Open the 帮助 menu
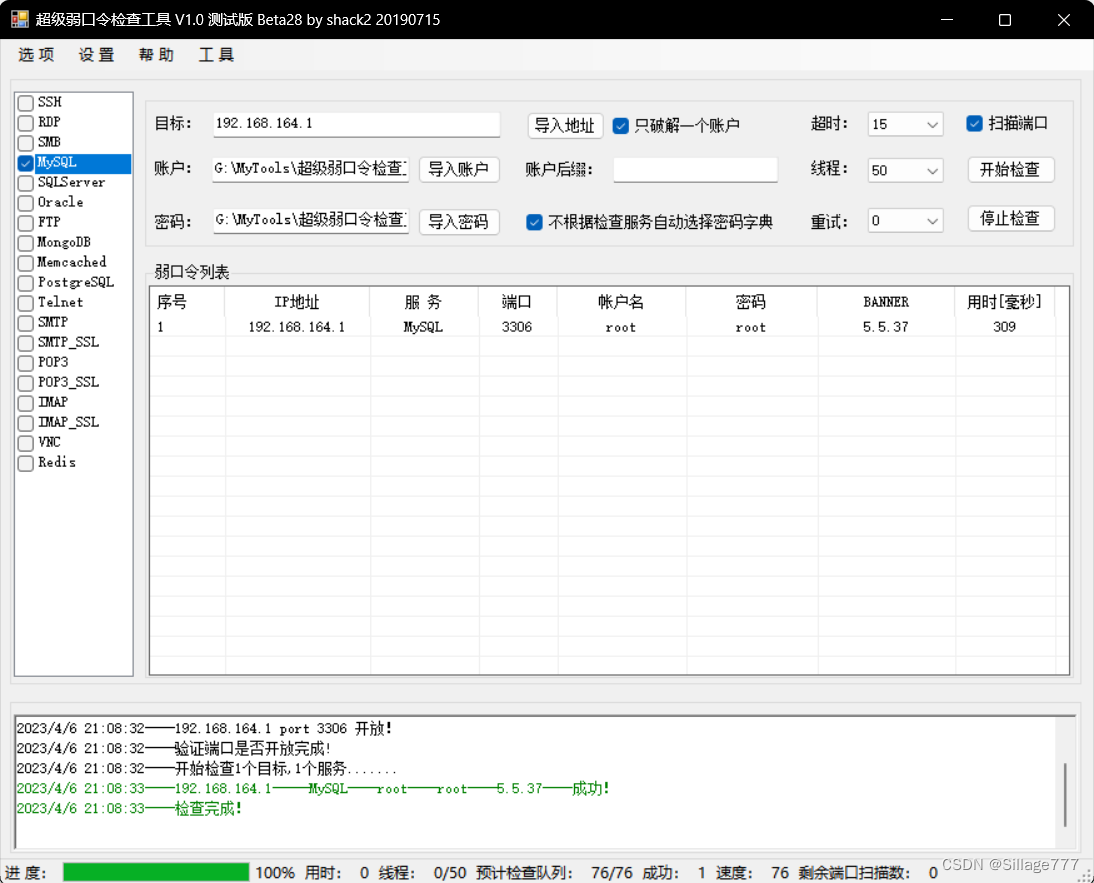The width and height of the screenshot is (1094, 883). pos(156,55)
